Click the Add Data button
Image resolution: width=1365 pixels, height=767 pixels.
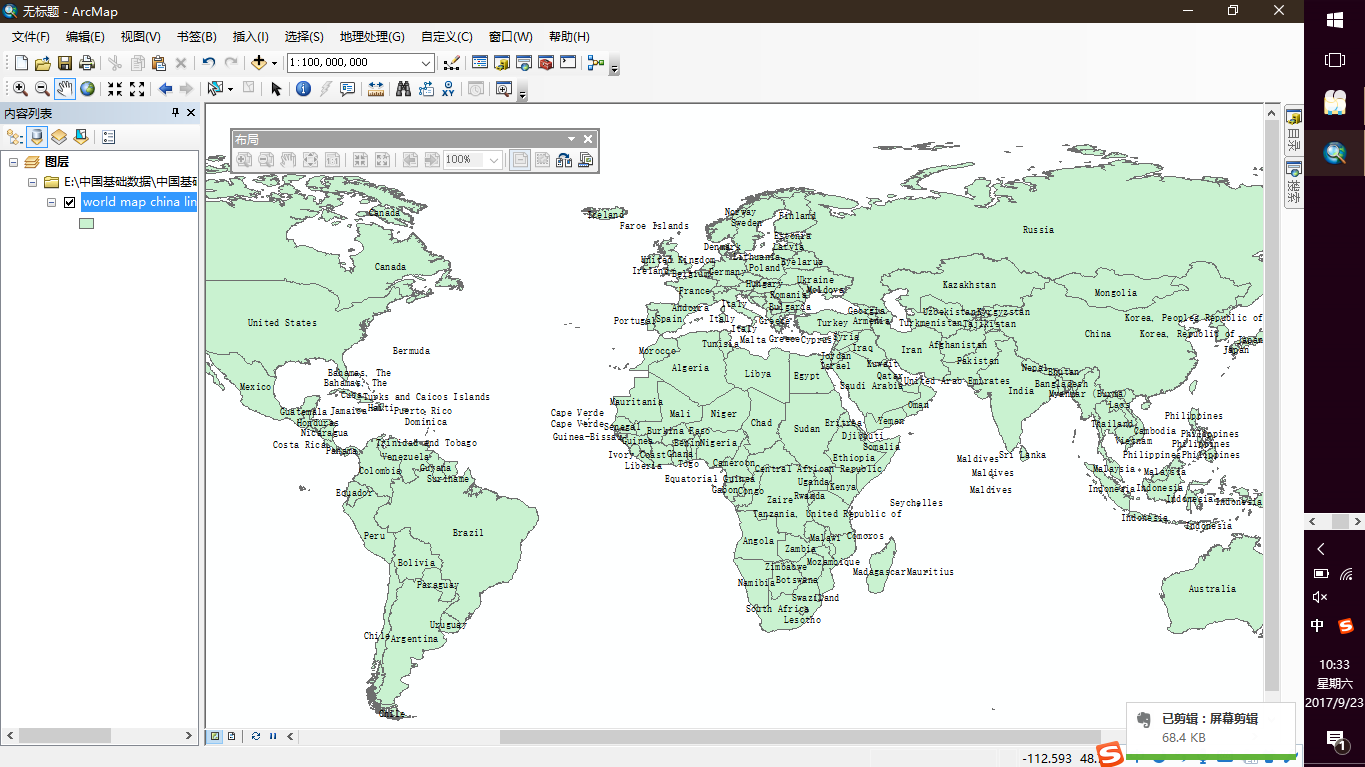pos(258,63)
